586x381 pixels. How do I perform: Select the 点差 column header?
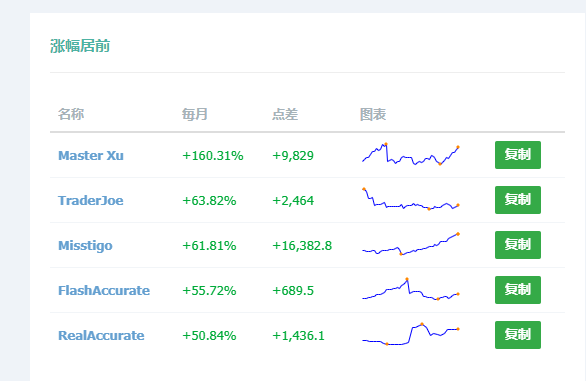285,114
